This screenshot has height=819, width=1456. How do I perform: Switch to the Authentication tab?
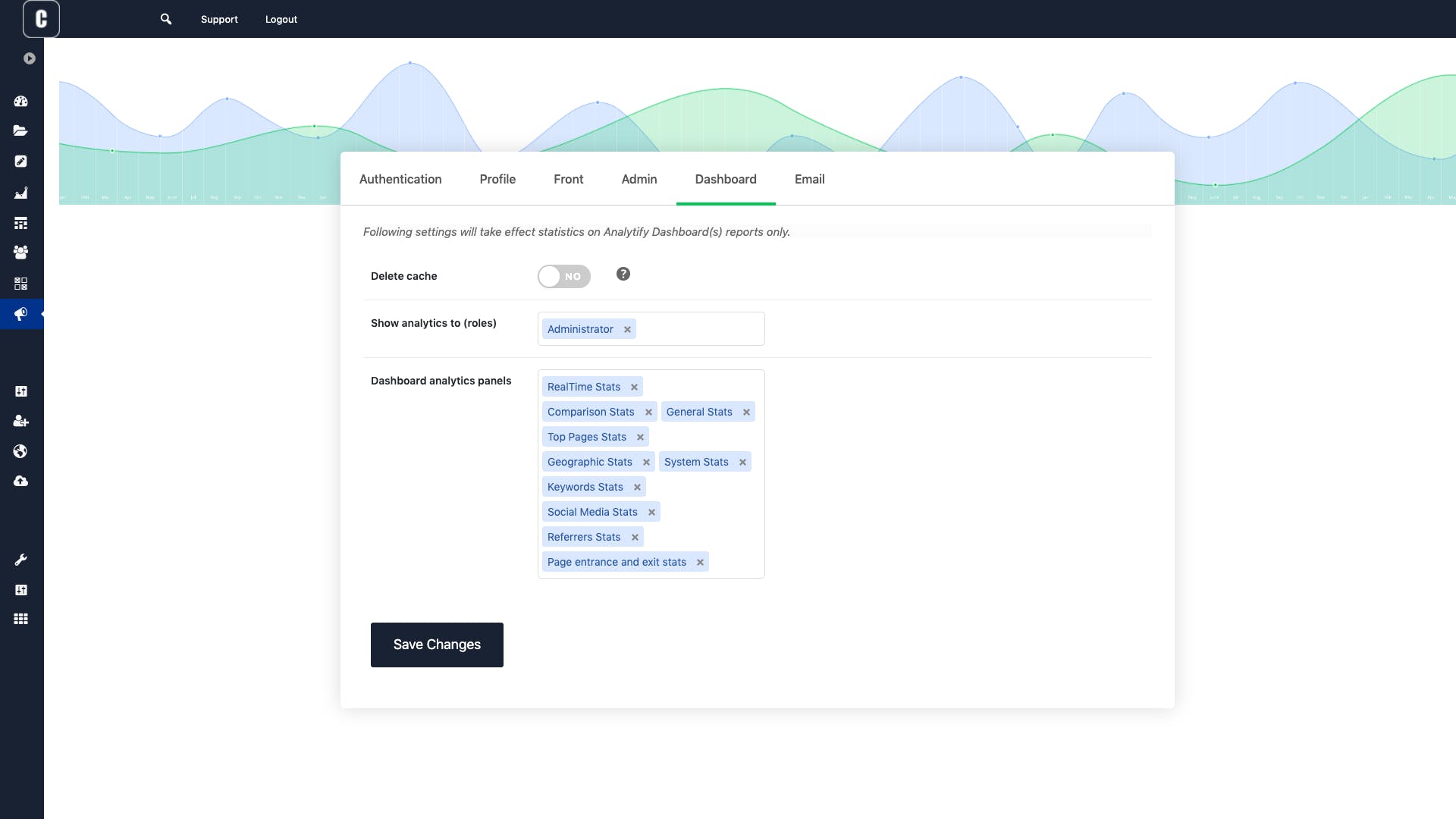(x=400, y=179)
